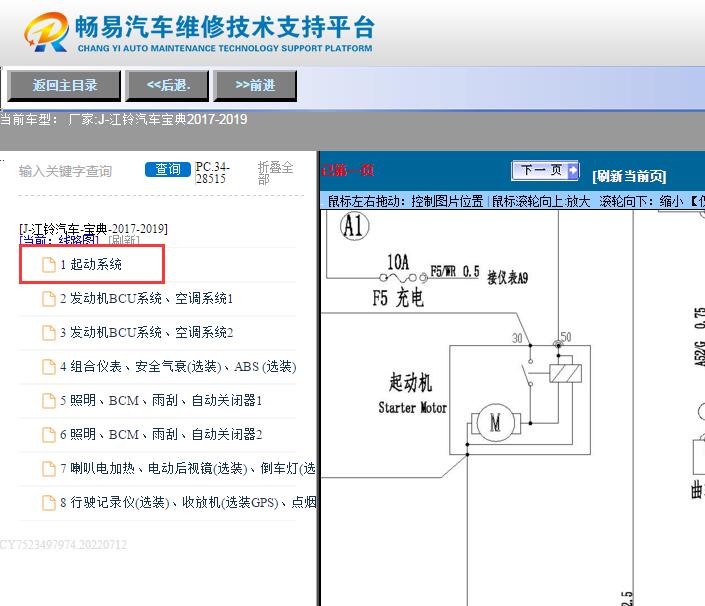Click the 起动机 Starter Motor label in diagram
705x606 pixels.
click(412, 393)
